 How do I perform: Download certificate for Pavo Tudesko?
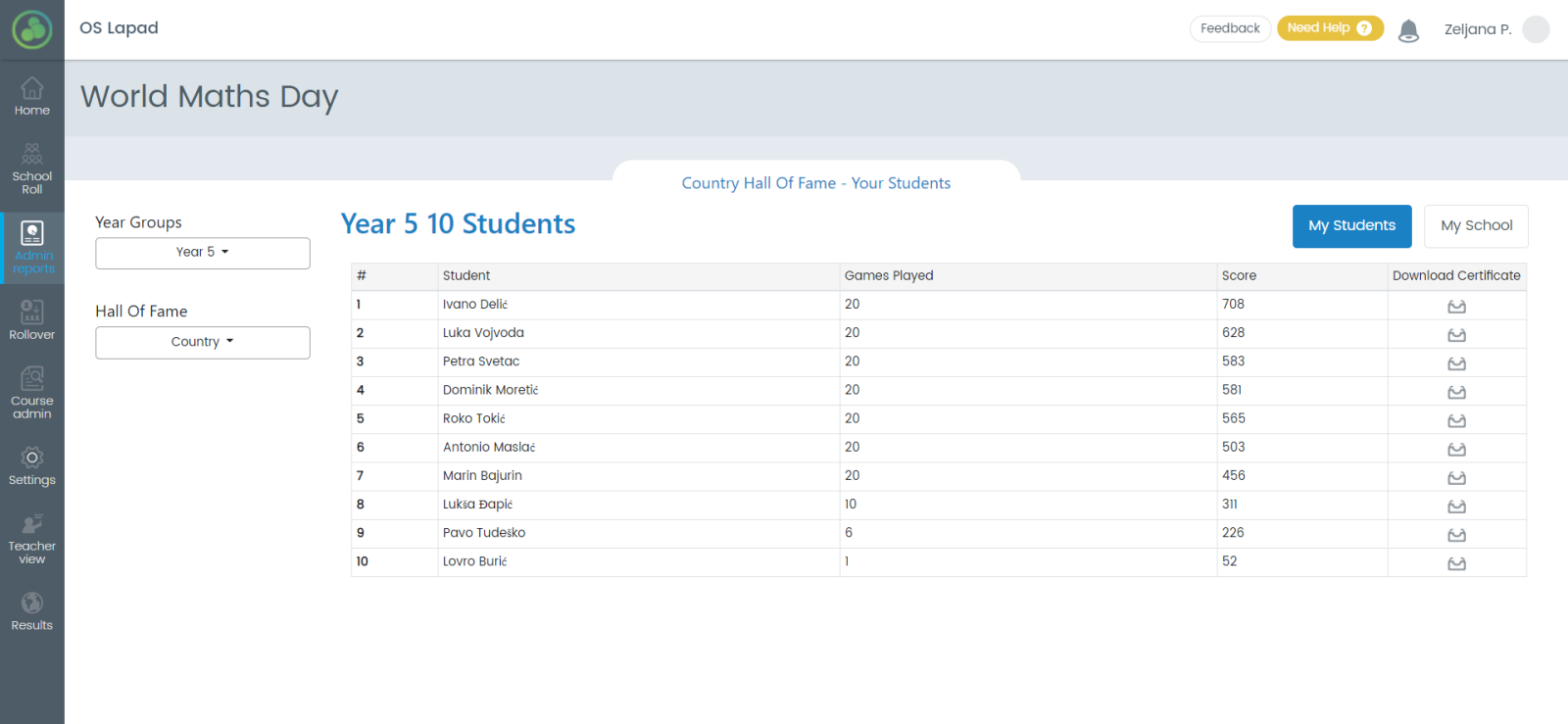[1456, 535]
